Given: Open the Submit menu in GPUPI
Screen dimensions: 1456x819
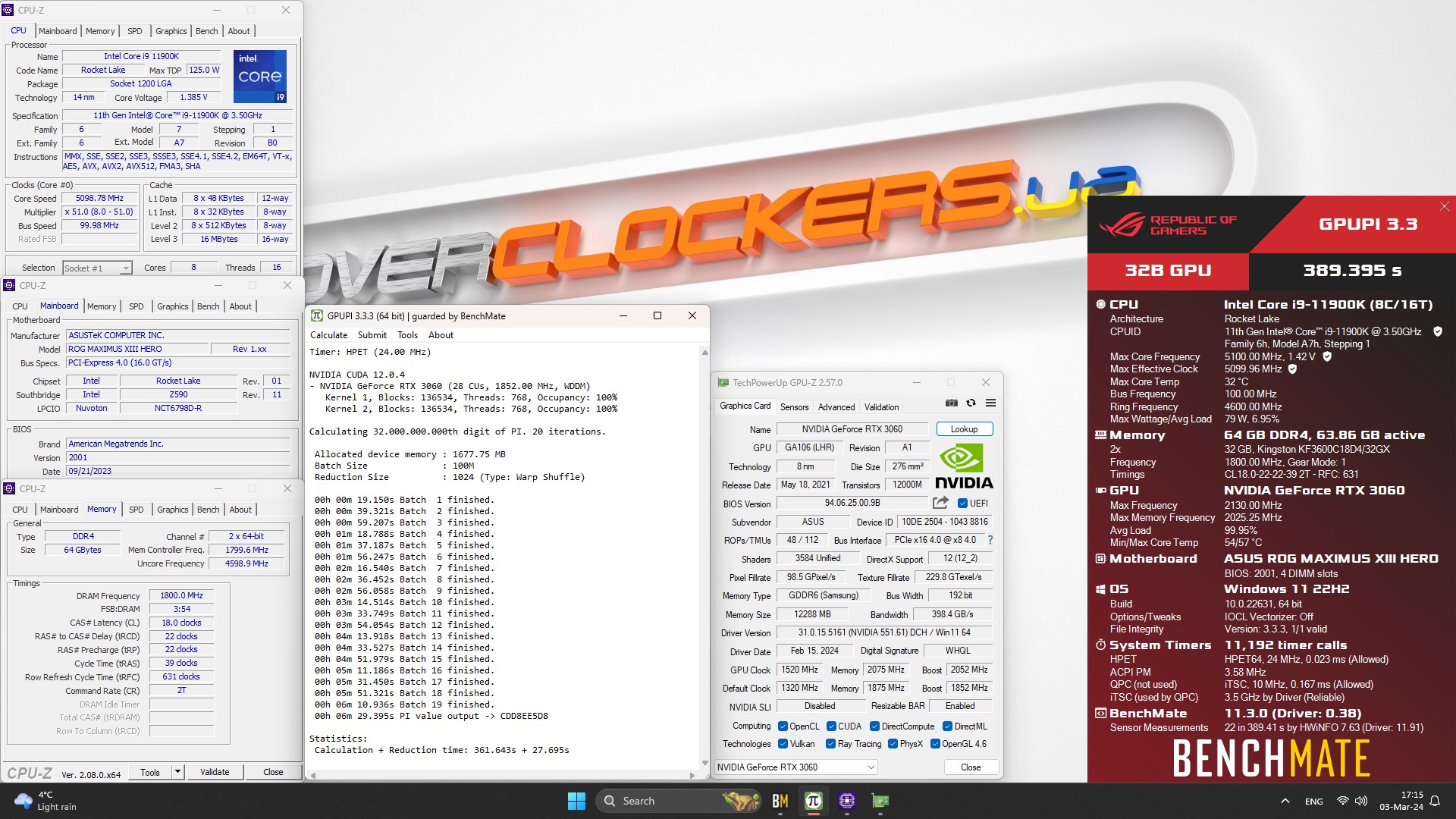Looking at the screenshot, I should tap(372, 334).
